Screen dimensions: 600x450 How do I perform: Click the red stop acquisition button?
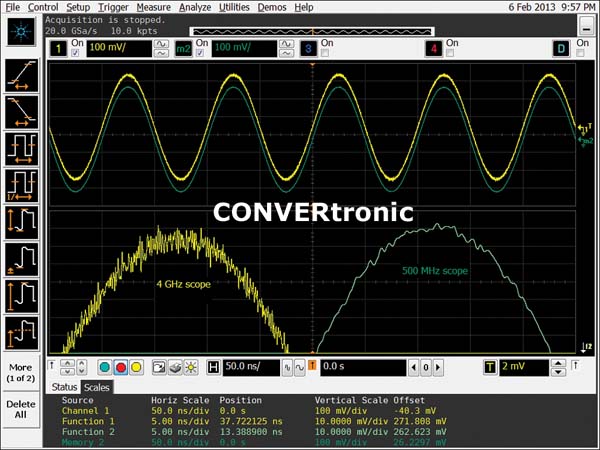[x=121, y=368]
